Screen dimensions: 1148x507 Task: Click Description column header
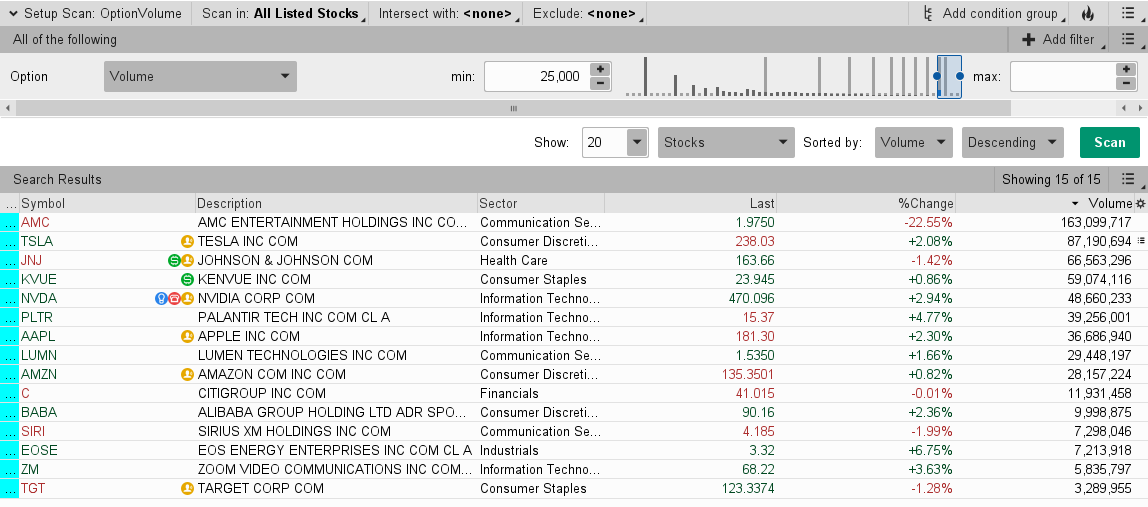[336, 204]
